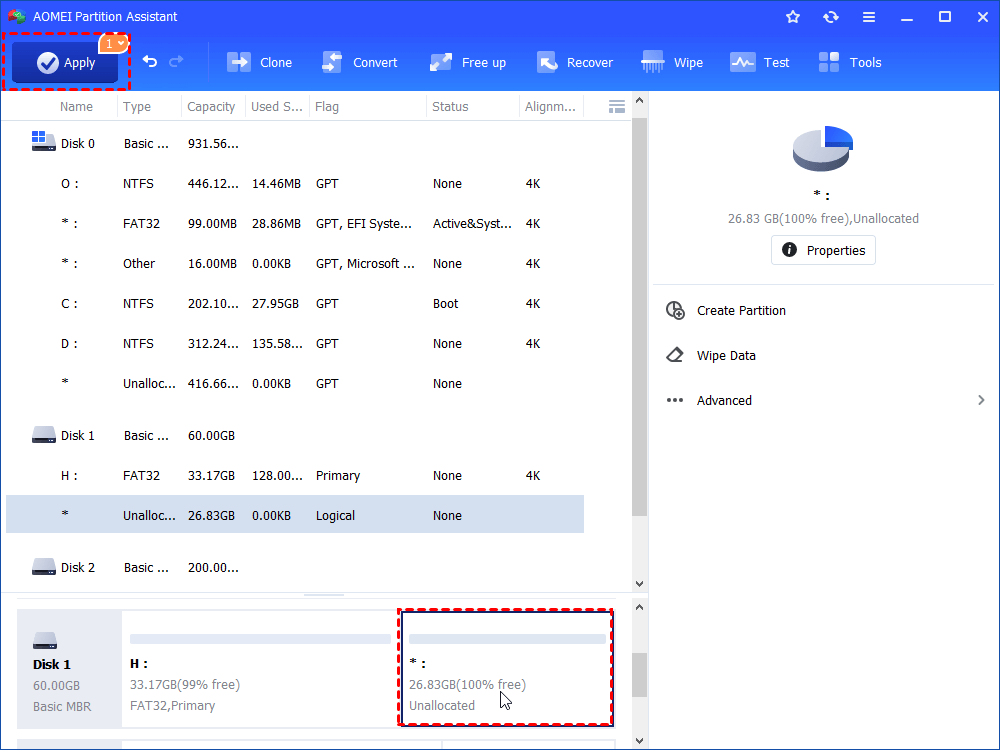Image resolution: width=1000 pixels, height=750 pixels.
Task: Click the partition list scrollbar thumb
Action: coord(639,317)
